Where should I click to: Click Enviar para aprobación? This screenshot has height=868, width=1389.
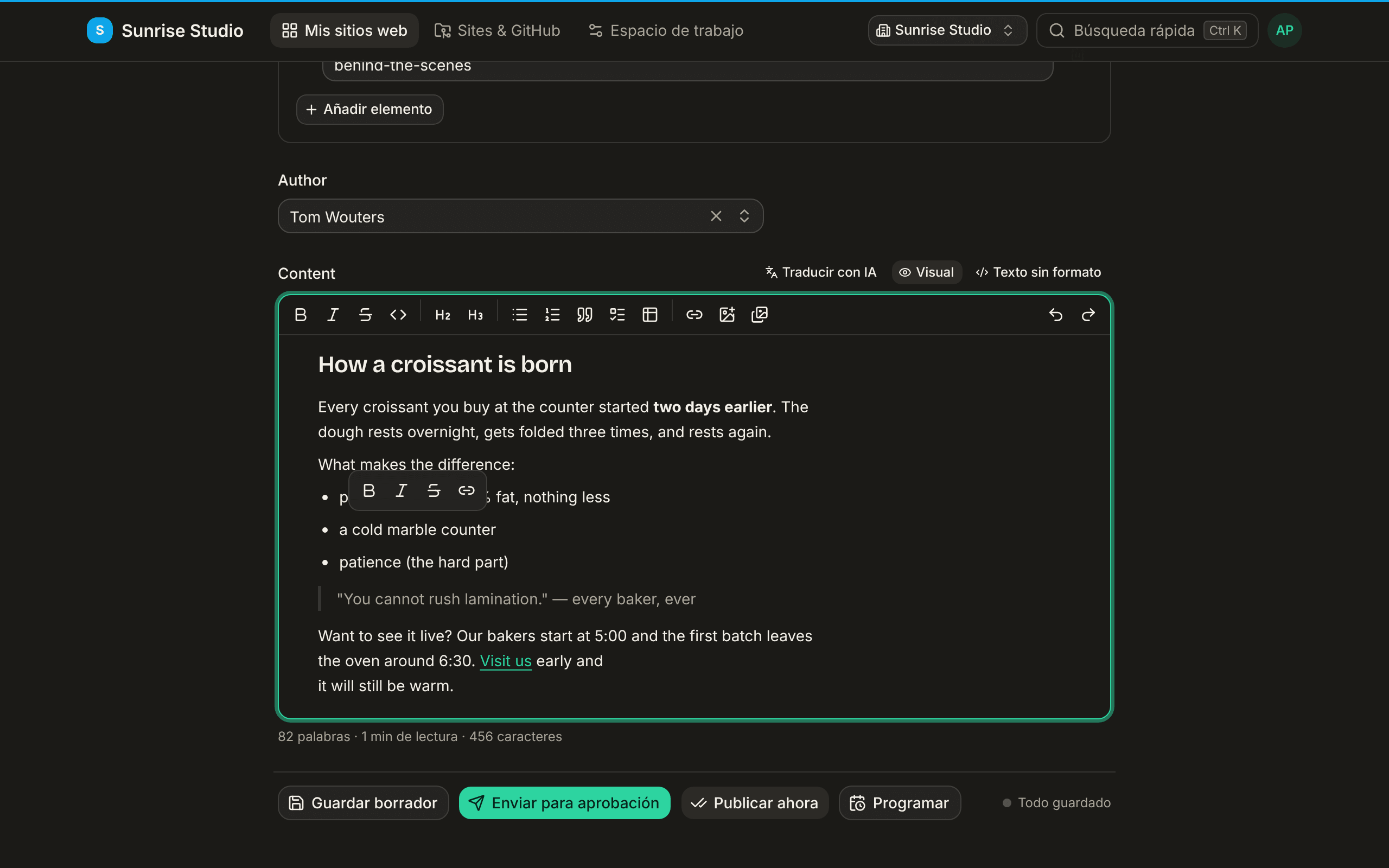(x=565, y=802)
